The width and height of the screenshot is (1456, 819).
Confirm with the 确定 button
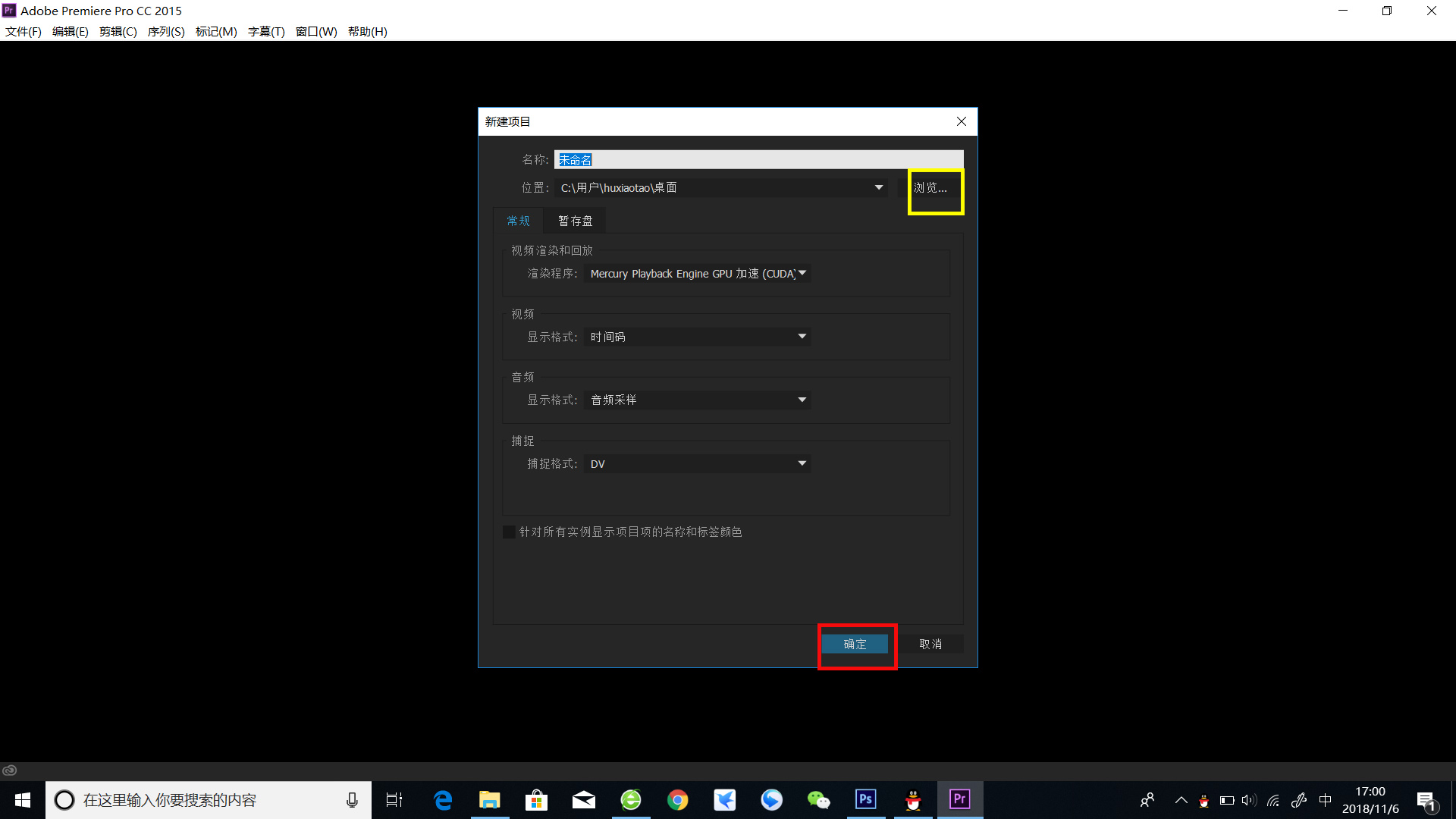tap(855, 644)
